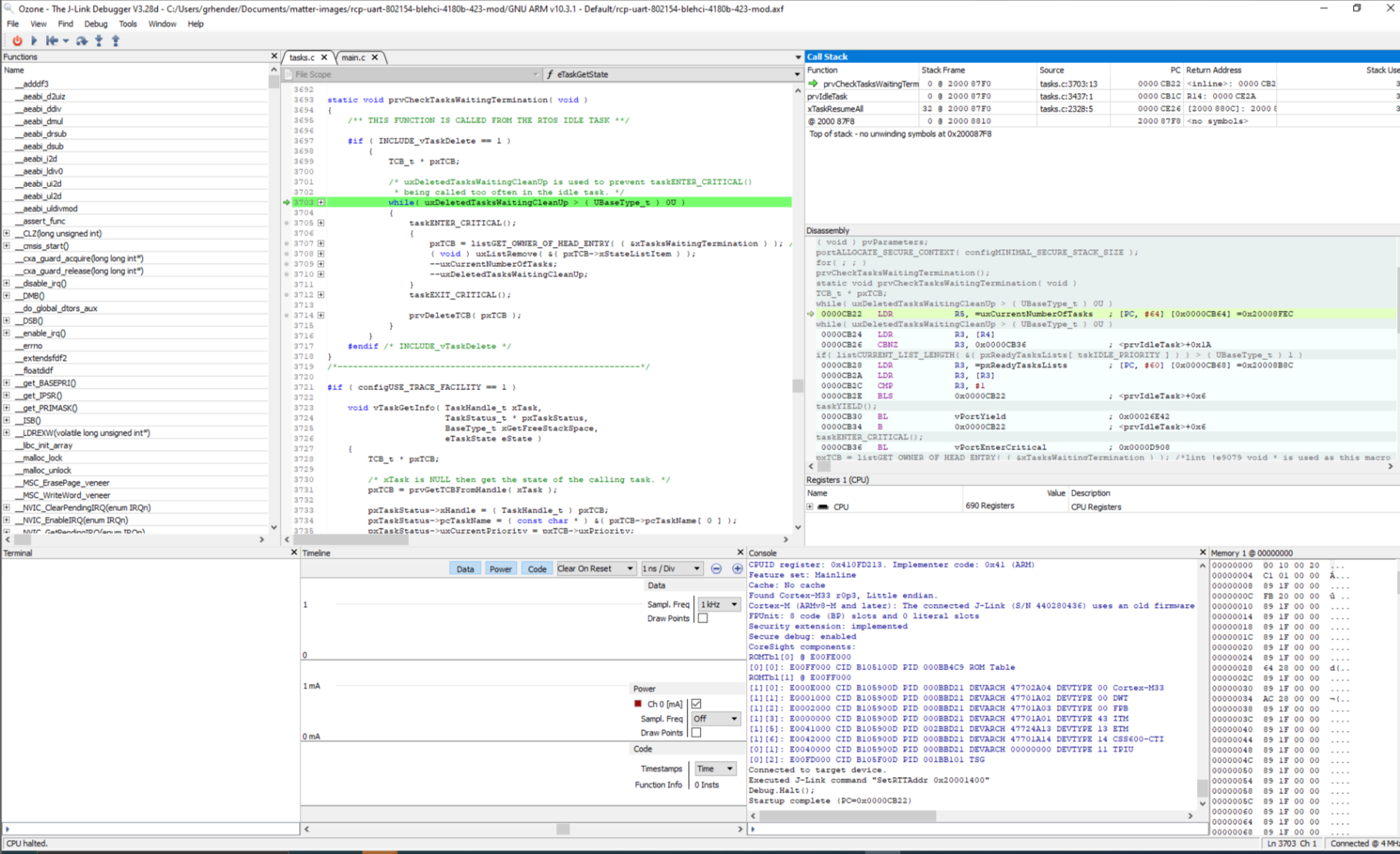Click the Reset program icon in toolbar
The image size is (1400, 854).
pos(52,41)
